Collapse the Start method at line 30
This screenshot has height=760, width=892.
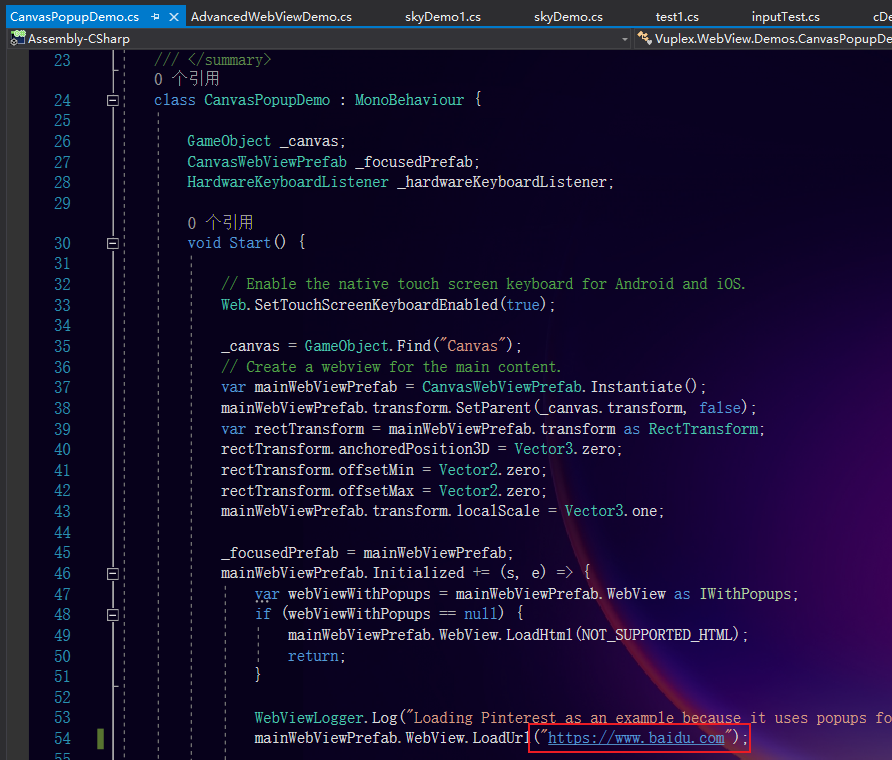[113, 243]
